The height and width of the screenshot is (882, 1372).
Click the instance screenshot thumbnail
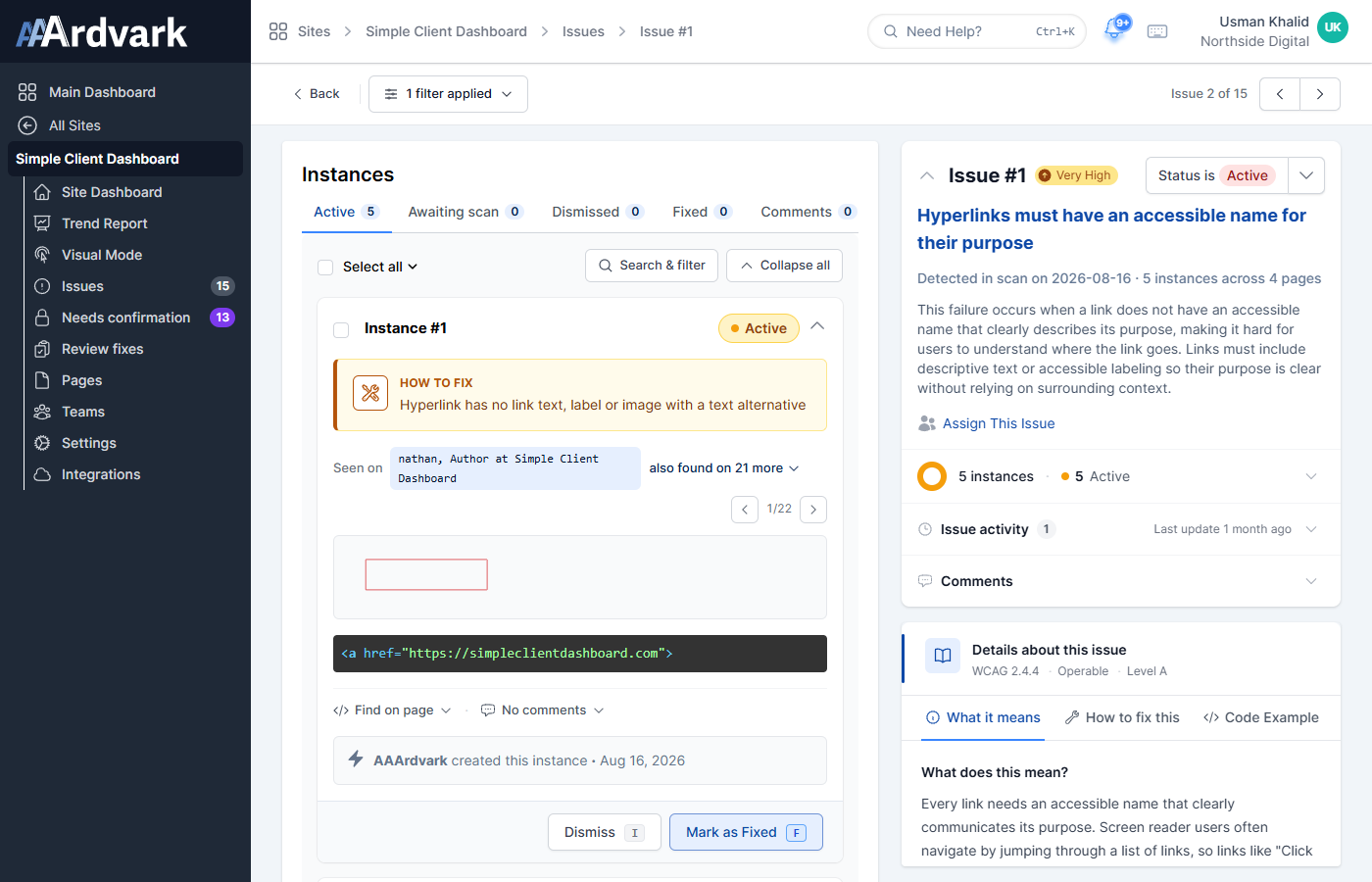point(580,577)
